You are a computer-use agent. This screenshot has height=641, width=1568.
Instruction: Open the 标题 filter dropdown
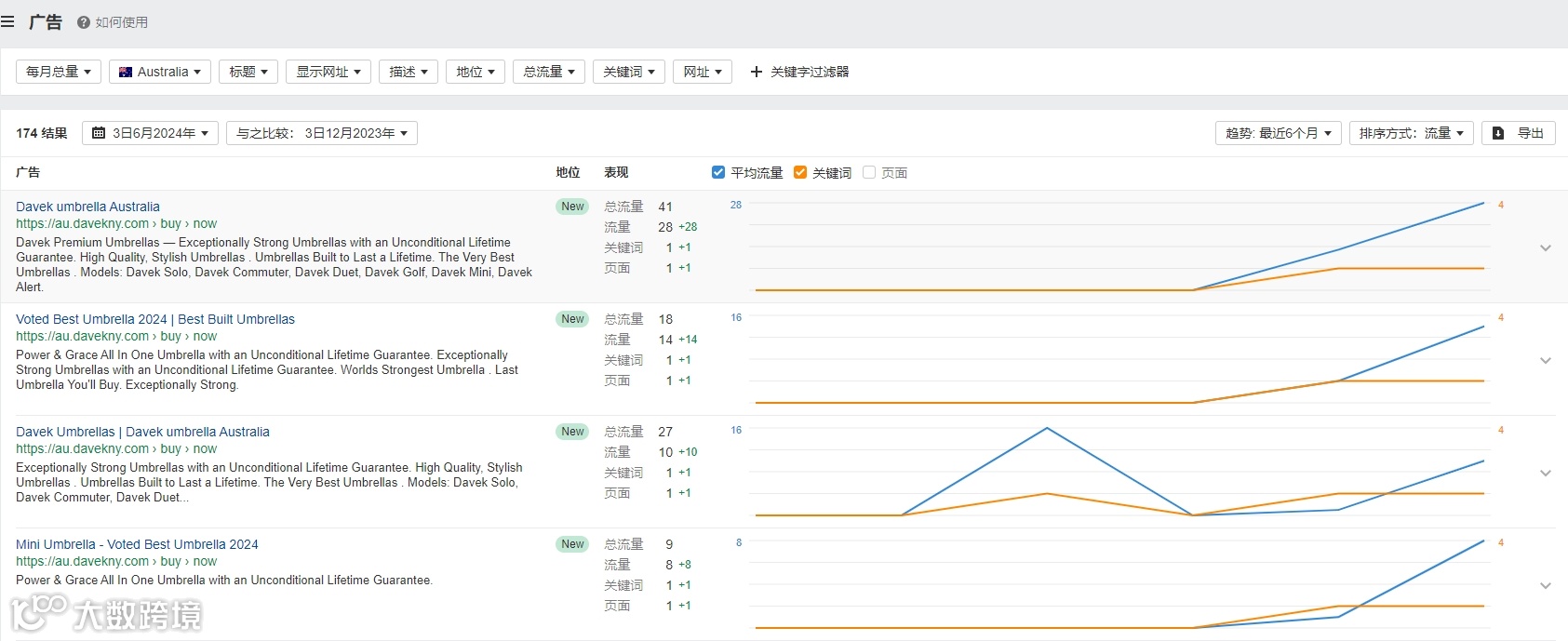(248, 72)
